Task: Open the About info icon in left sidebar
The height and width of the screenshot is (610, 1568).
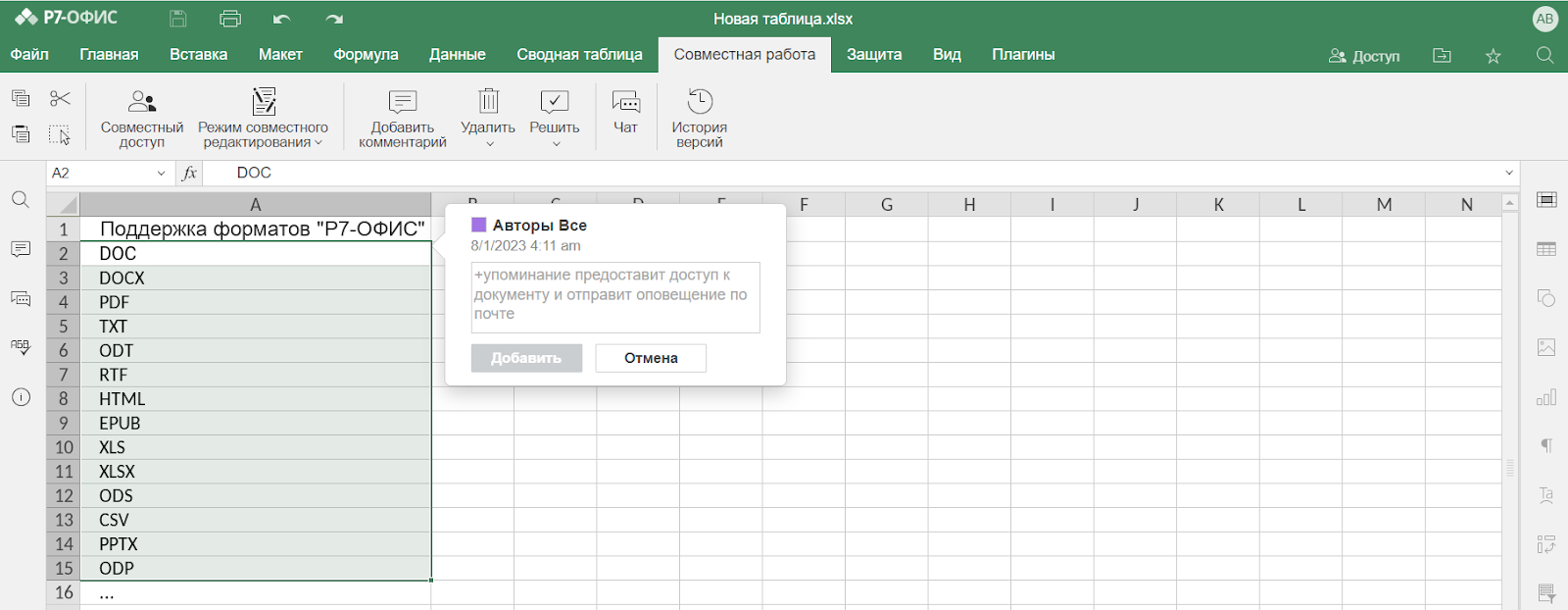Action: pyautogui.click(x=21, y=397)
